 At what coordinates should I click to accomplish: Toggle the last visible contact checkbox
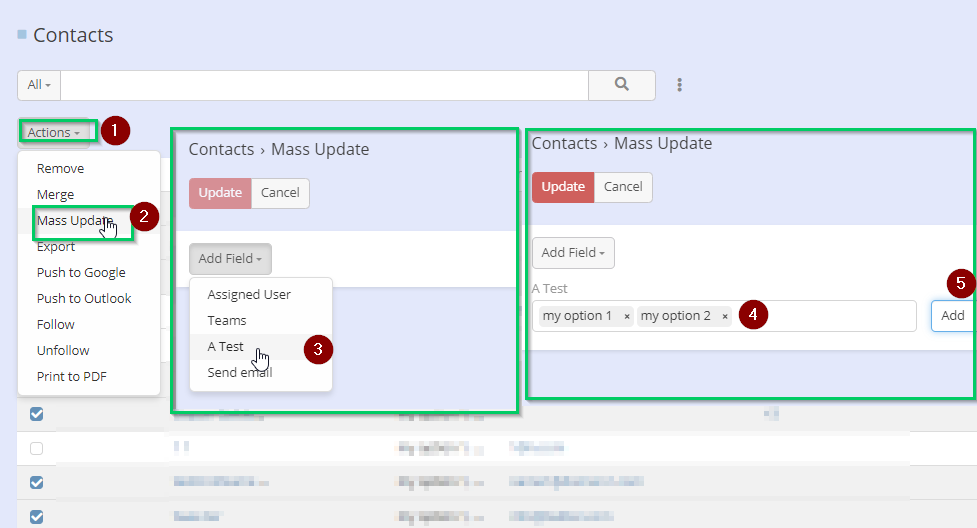point(37,517)
